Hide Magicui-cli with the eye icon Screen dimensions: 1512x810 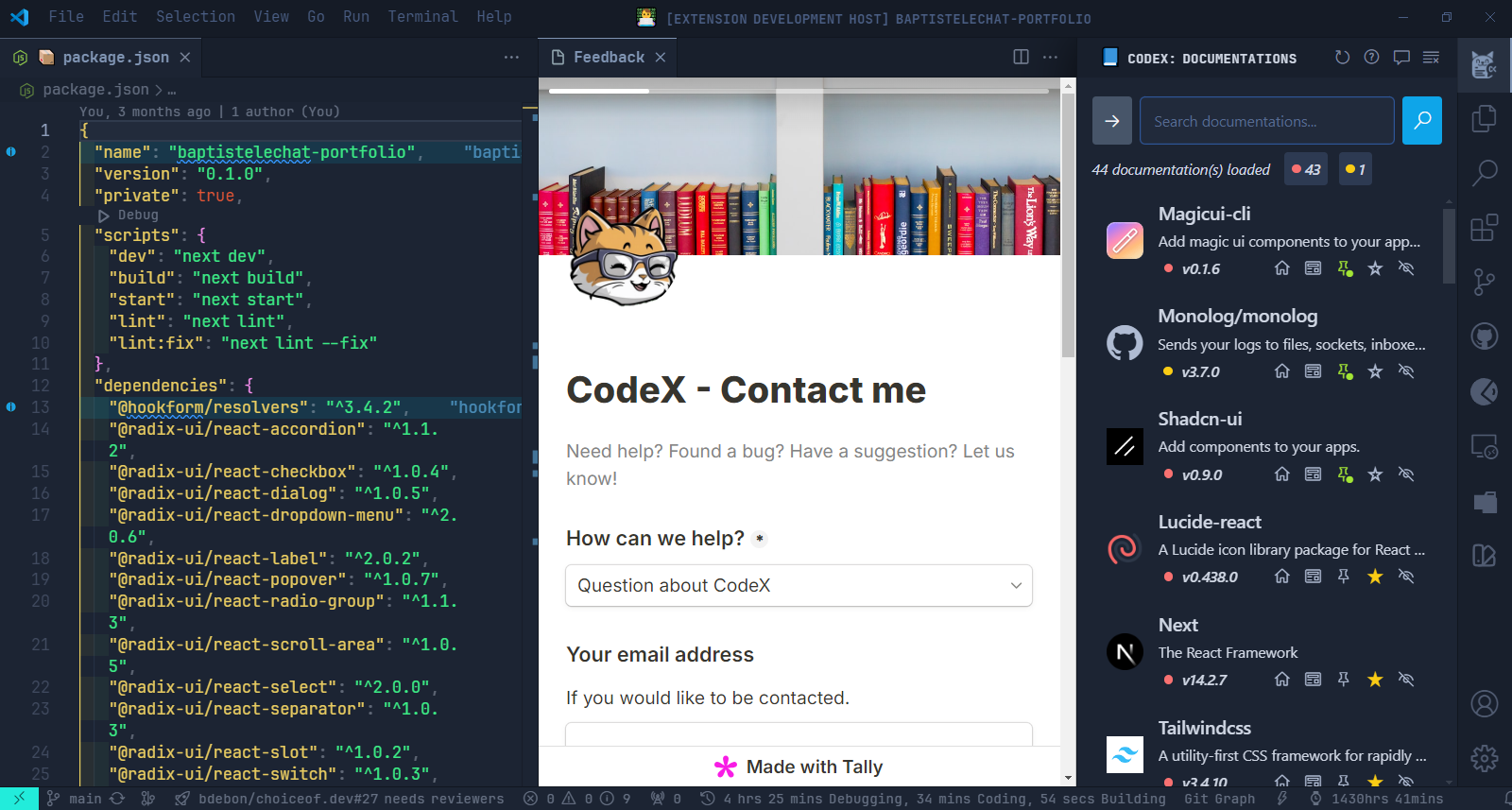coord(1406,268)
